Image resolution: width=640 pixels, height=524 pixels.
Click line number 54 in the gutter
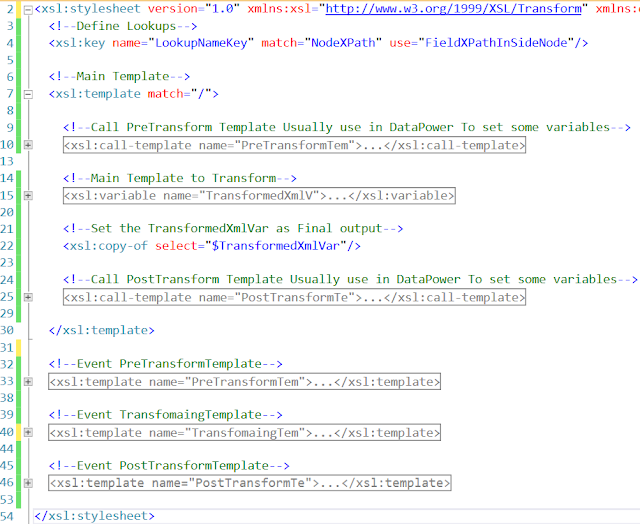tap(7, 516)
